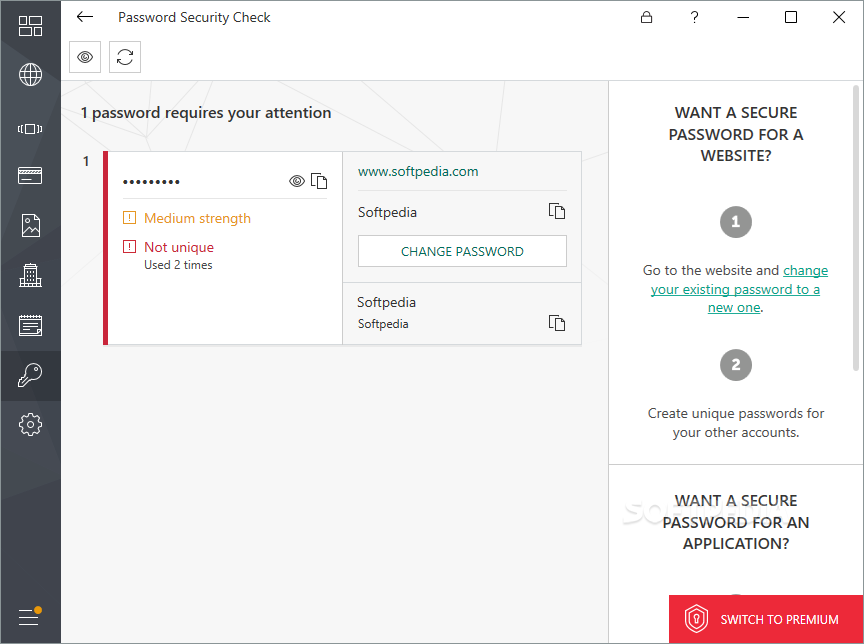The image size is (864, 644).
Task: Open the Addresses building sidebar icon
Action: pos(30,275)
